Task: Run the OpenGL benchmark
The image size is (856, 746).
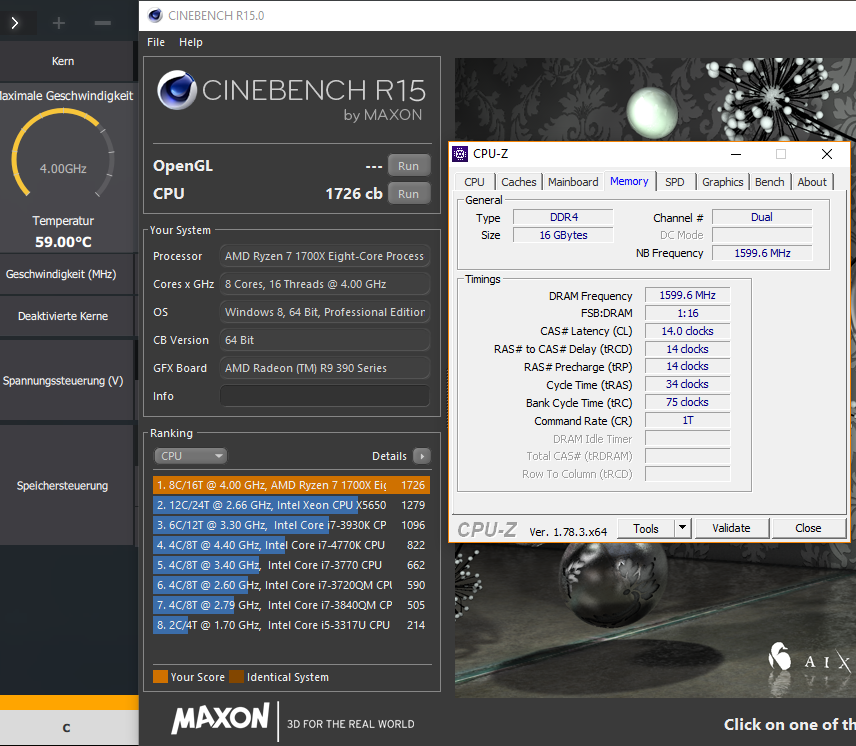Action: tap(409, 165)
